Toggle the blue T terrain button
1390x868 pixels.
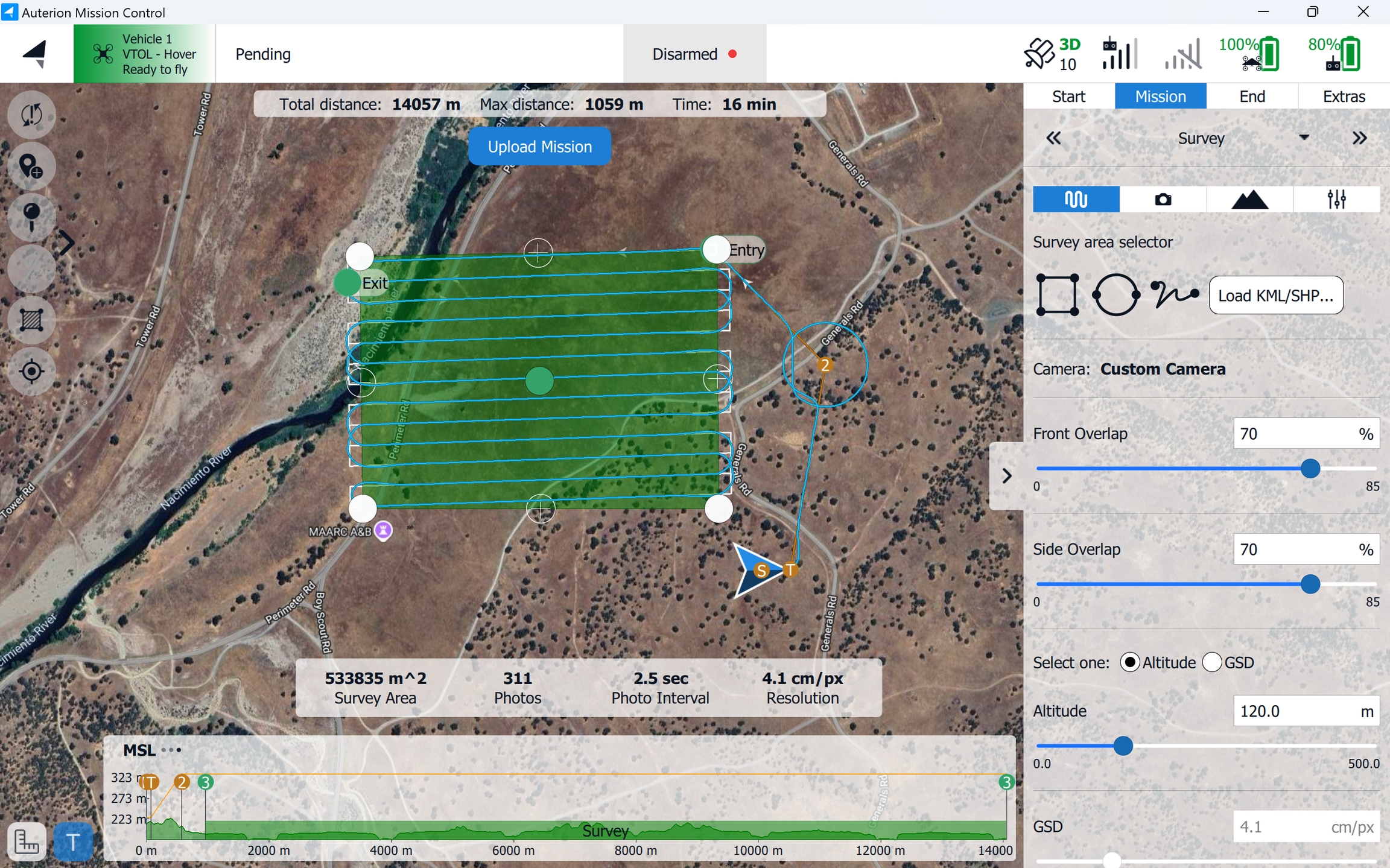click(73, 841)
